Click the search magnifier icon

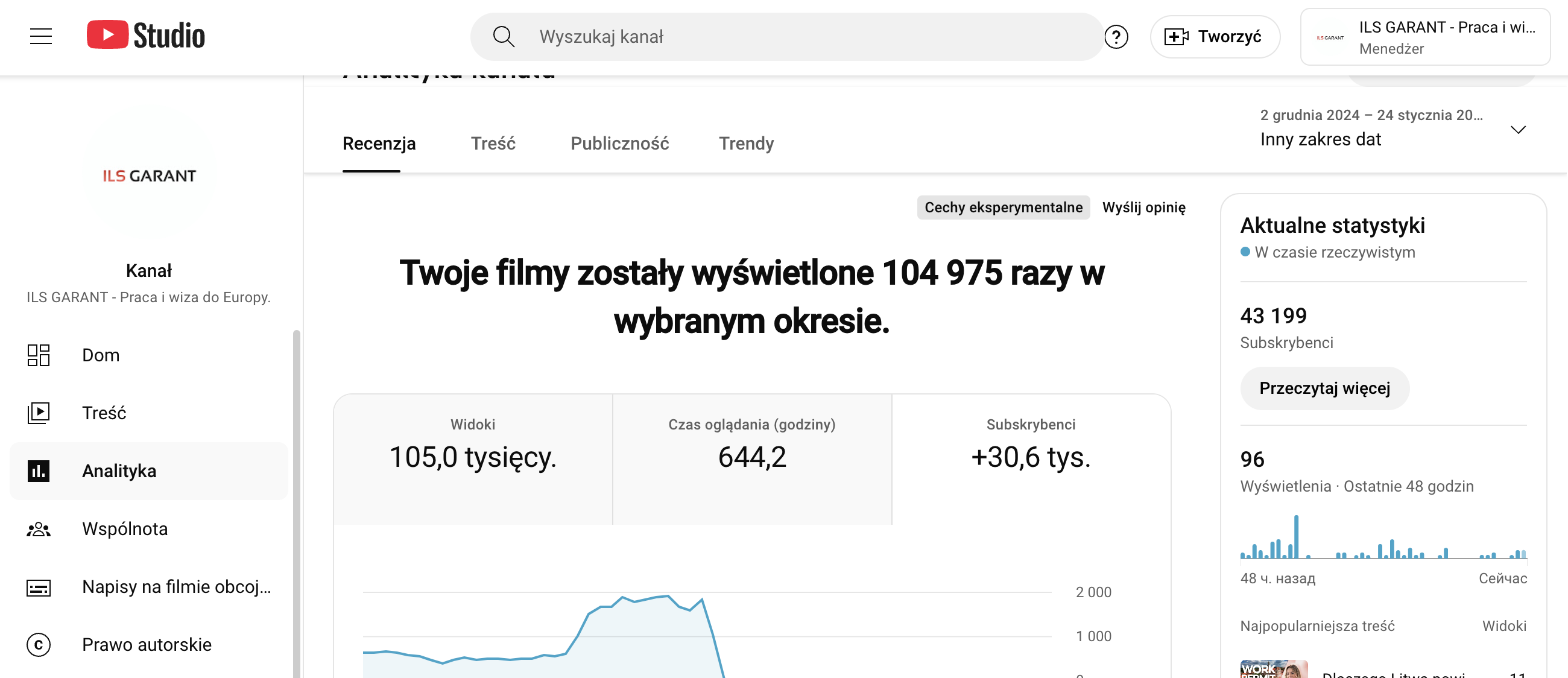(x=504, y=37)
